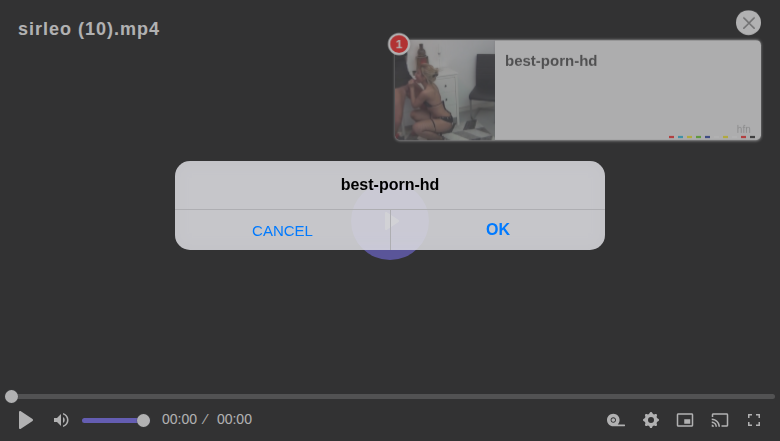Click CANCEL in the dialog
Viewport: 780px width, 441px height.
(x=282, y=231)
